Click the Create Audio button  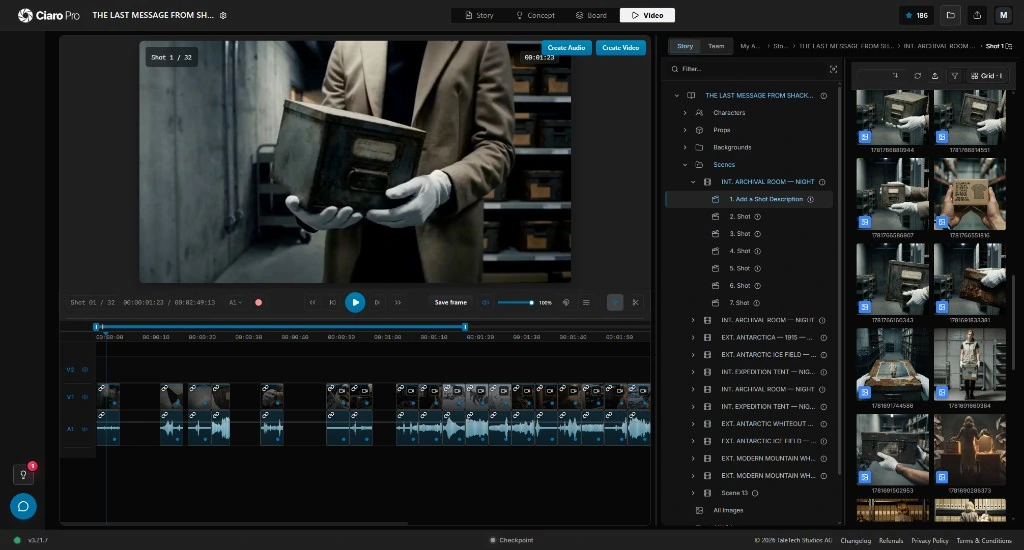click(x=566, y=48)
